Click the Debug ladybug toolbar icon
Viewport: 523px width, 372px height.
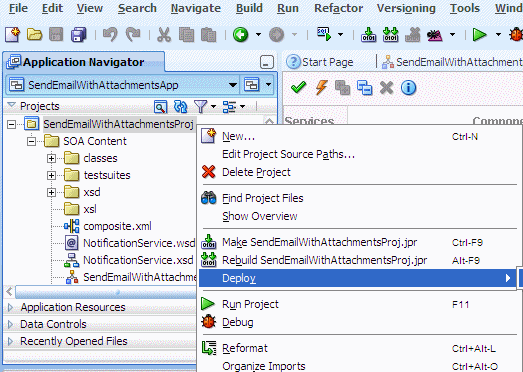(x=516, y=34)
